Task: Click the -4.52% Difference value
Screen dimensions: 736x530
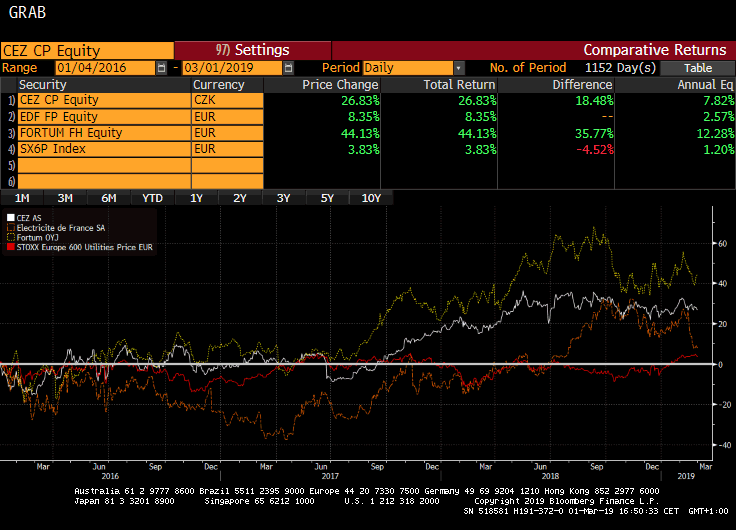Action: 594,150
